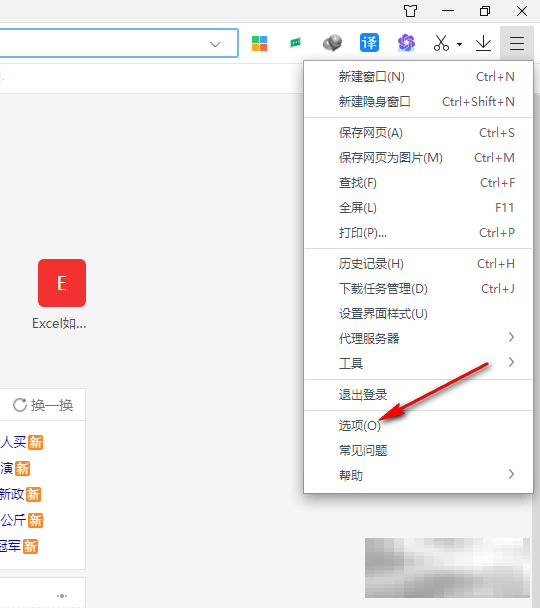Expand the 工具 submenu
This screenshot has height=608, width=540.
pyautogui.click(x=419, y=363)
